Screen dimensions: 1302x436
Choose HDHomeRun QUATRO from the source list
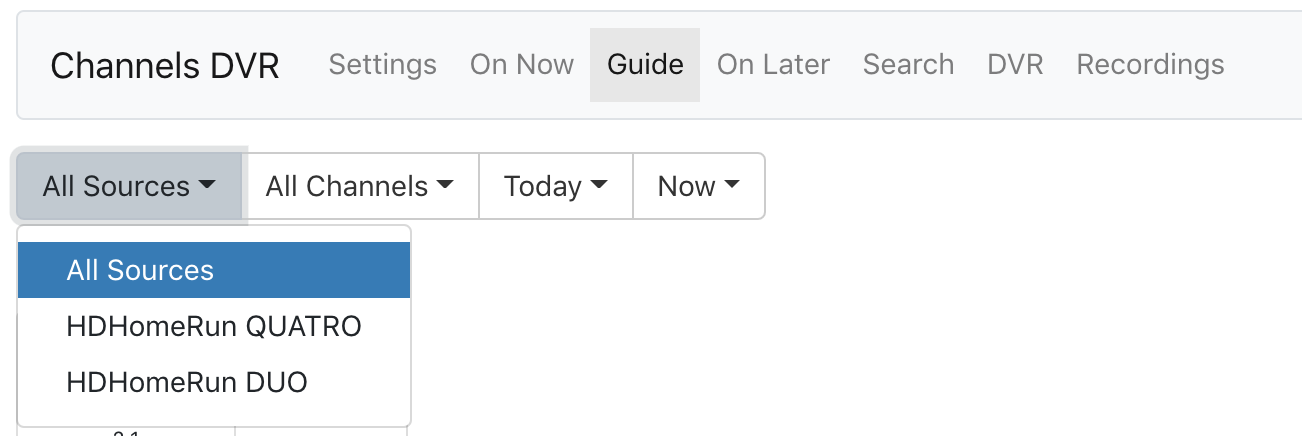(214, 326)
